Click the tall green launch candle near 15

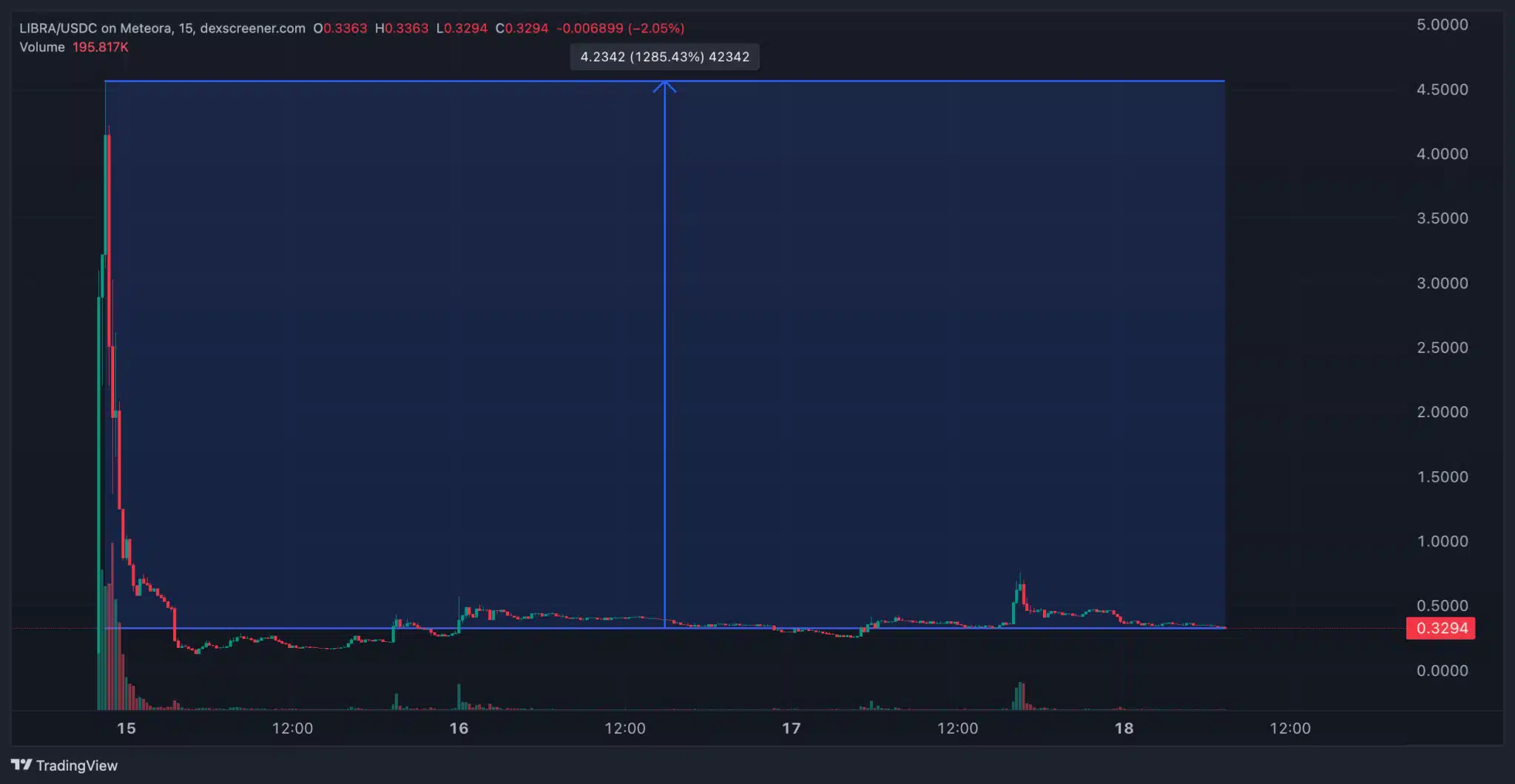coord(99,473)
